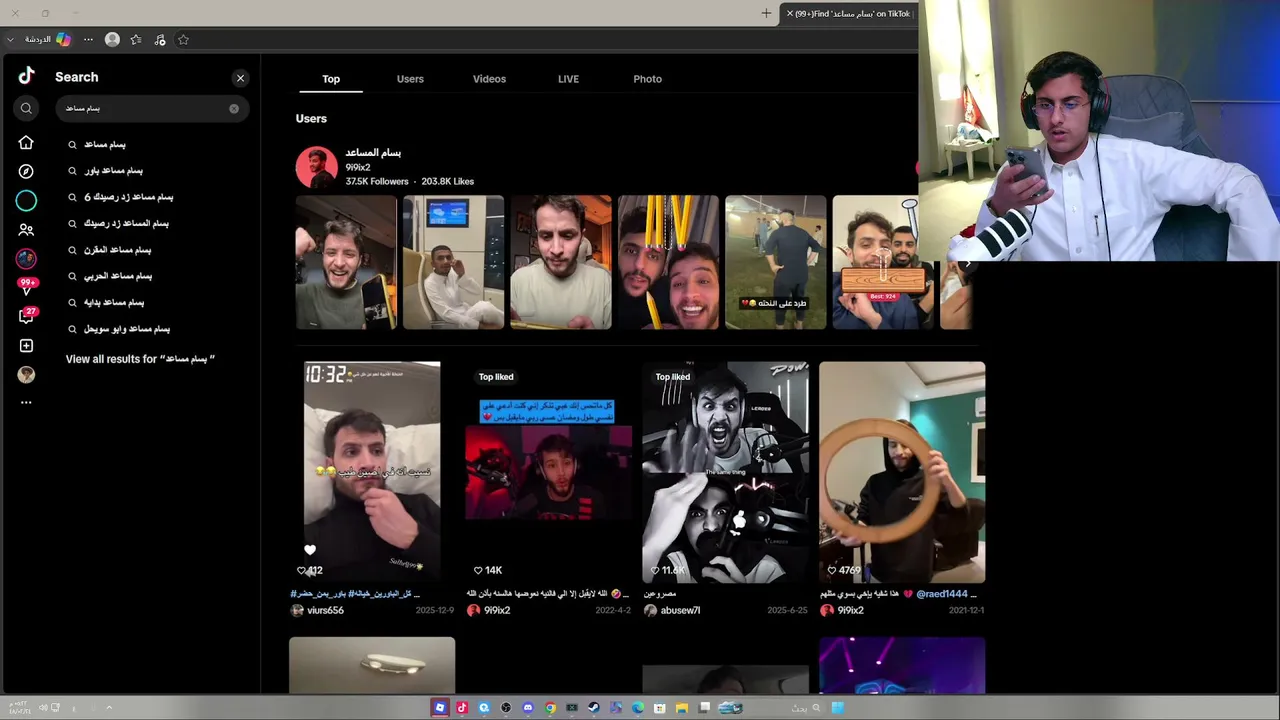Open the profile avatar in sidebar
The image size is (1280, 720).
click(x=26, y=374)
